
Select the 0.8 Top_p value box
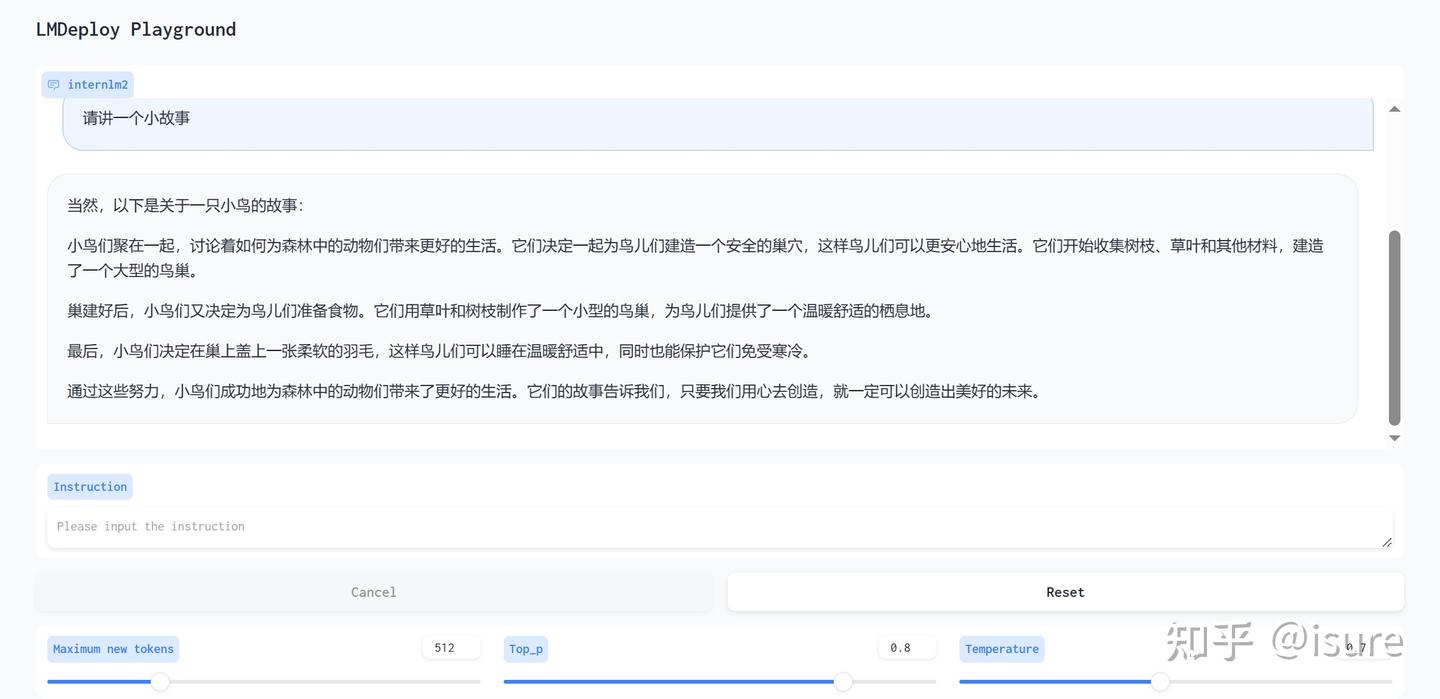click(x=906, y=647)
